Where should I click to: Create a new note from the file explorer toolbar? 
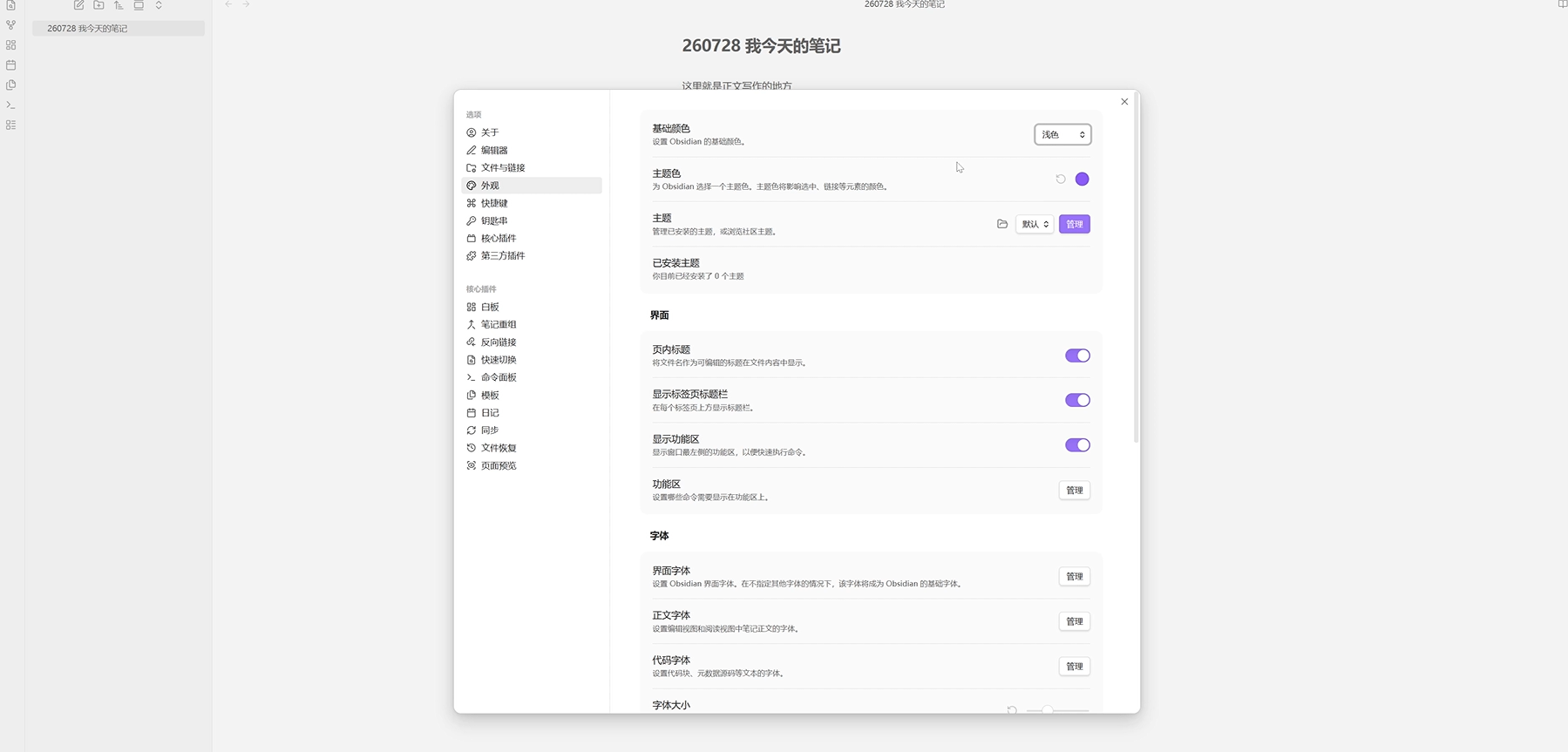point(79,5)
